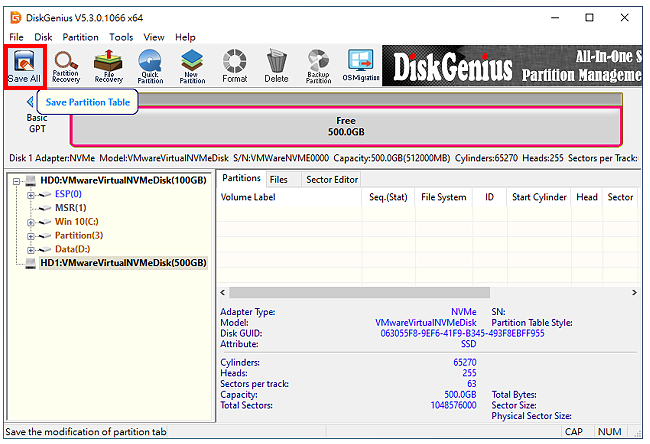Sort by Start Cylinder column header

click(539, 197)
